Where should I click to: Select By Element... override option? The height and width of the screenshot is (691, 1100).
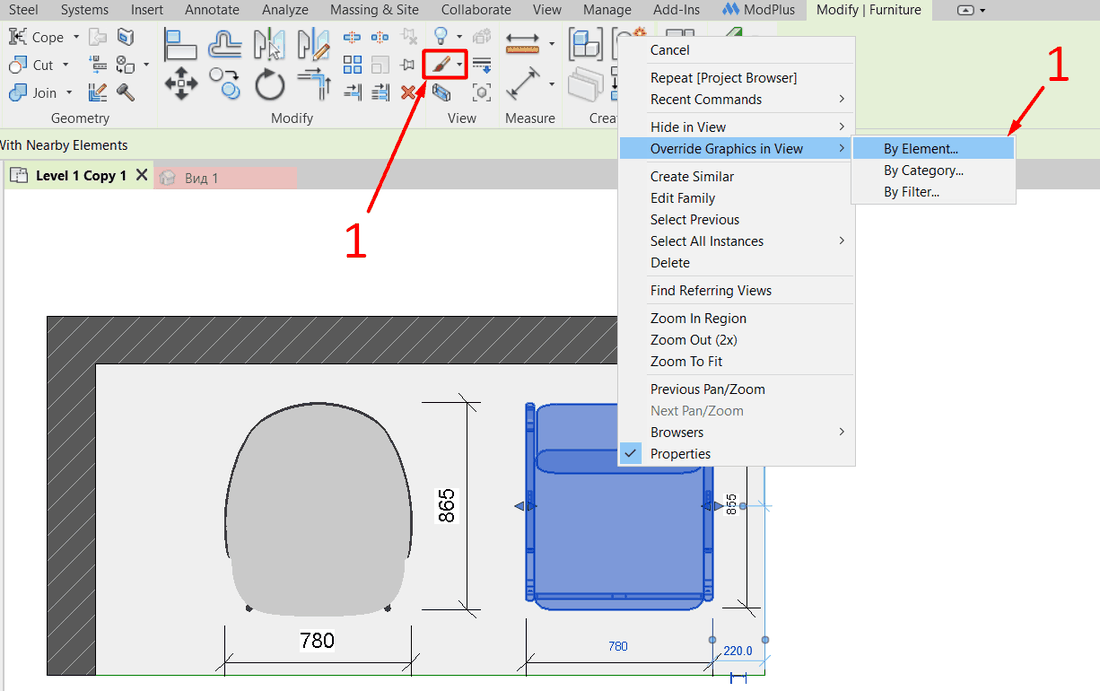click(933, 149)
